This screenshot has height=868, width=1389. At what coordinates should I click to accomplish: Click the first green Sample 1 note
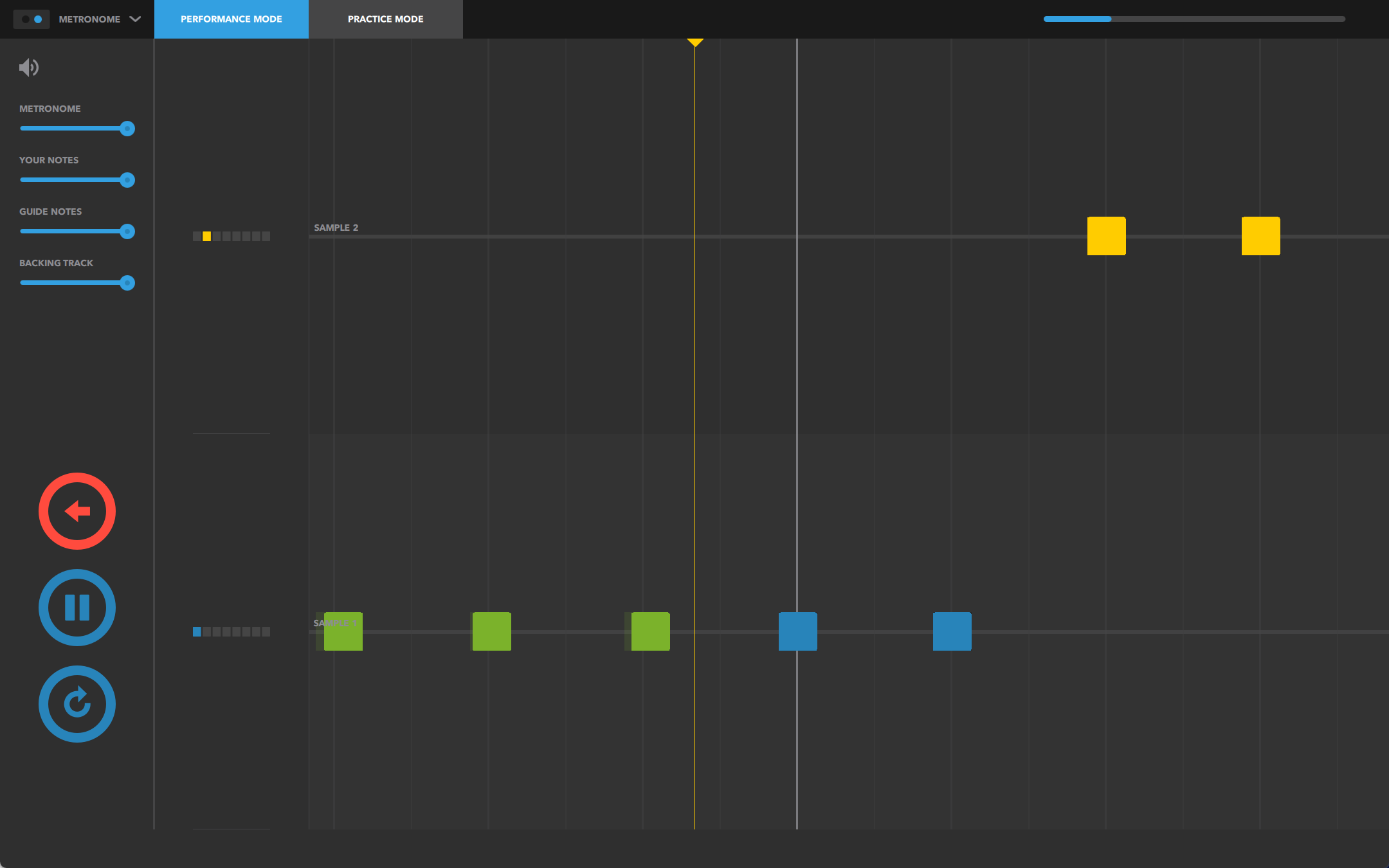[x=343, y=631]
